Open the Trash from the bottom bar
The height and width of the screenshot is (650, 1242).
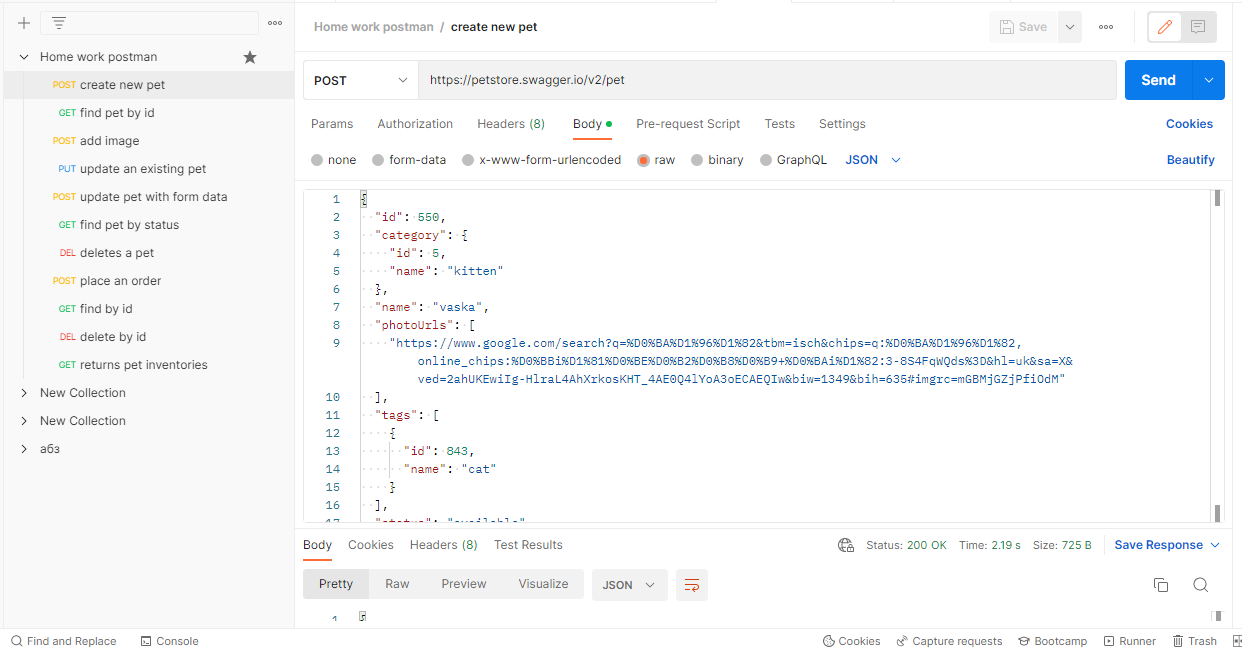pos(1195,640)
